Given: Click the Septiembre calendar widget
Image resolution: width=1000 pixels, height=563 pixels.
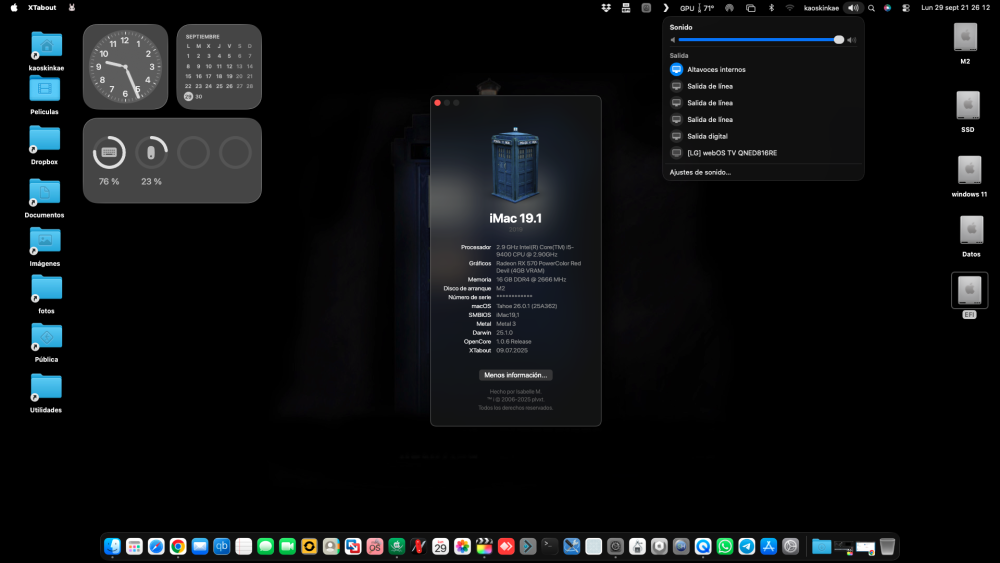Looking at the screenshot, I should (x=219, y=67).
